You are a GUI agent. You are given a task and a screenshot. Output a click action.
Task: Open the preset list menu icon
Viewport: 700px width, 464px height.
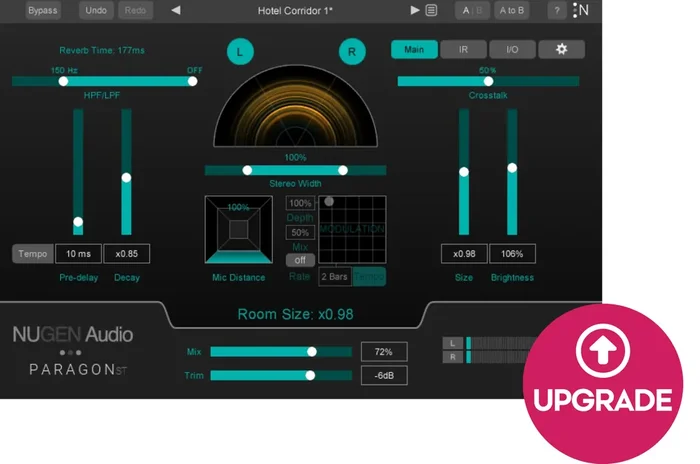point(431,10)
